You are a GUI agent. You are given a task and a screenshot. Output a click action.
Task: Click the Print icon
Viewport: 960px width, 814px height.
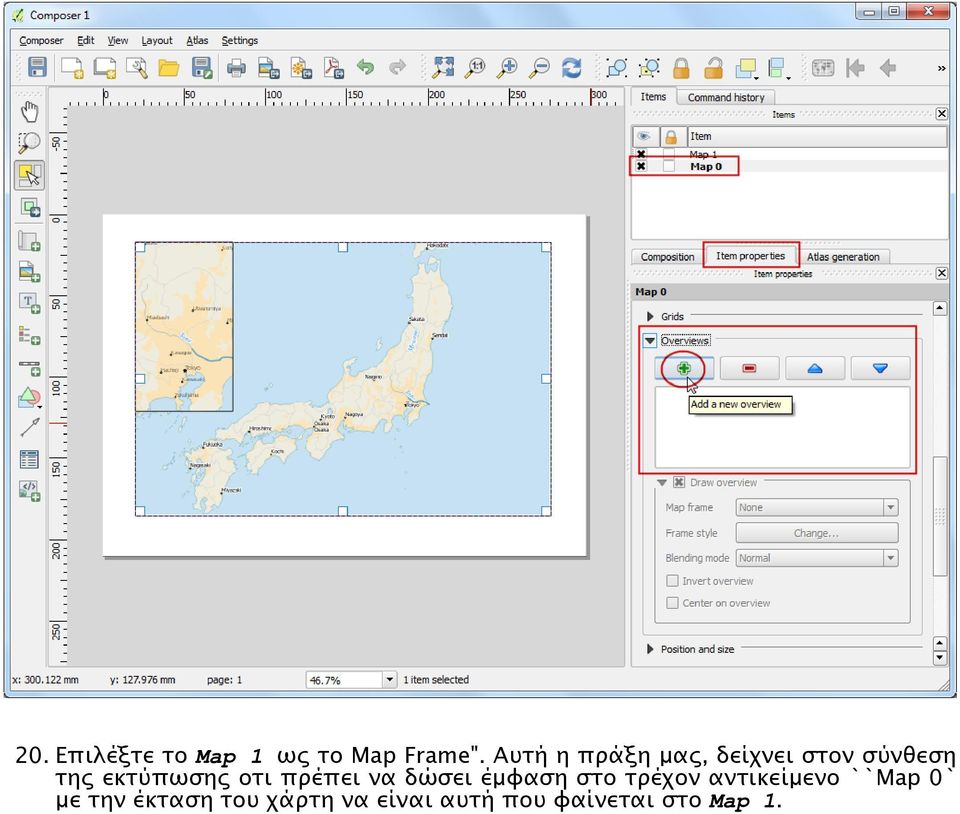tap(236, 67)
